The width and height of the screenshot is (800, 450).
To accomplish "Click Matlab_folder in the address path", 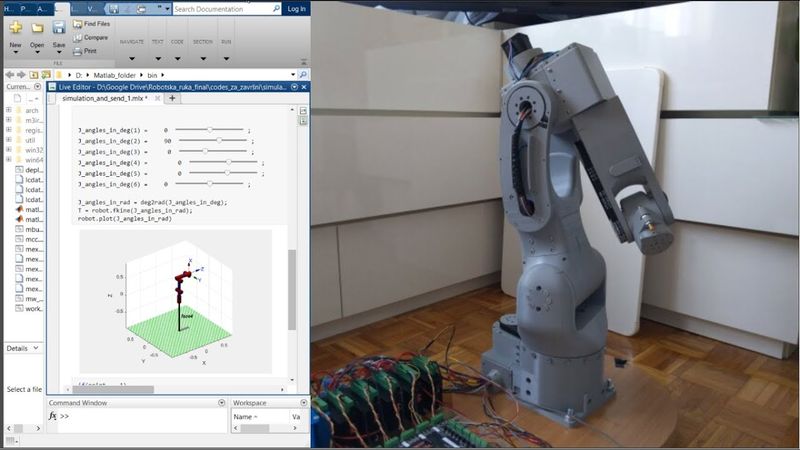I will click(x=114, y=75).
